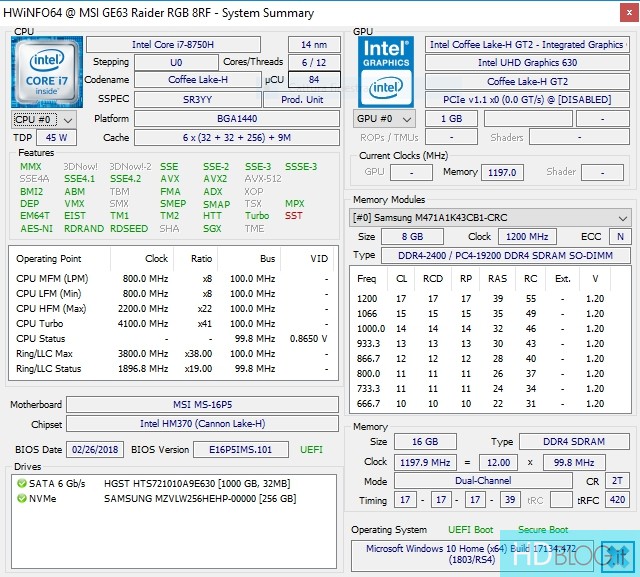Select the SAMSUNG MZVLW256HEHP-00000 drive entry
Image resolution: width=640 pixels, height=577 pixels.
point(174,498)
